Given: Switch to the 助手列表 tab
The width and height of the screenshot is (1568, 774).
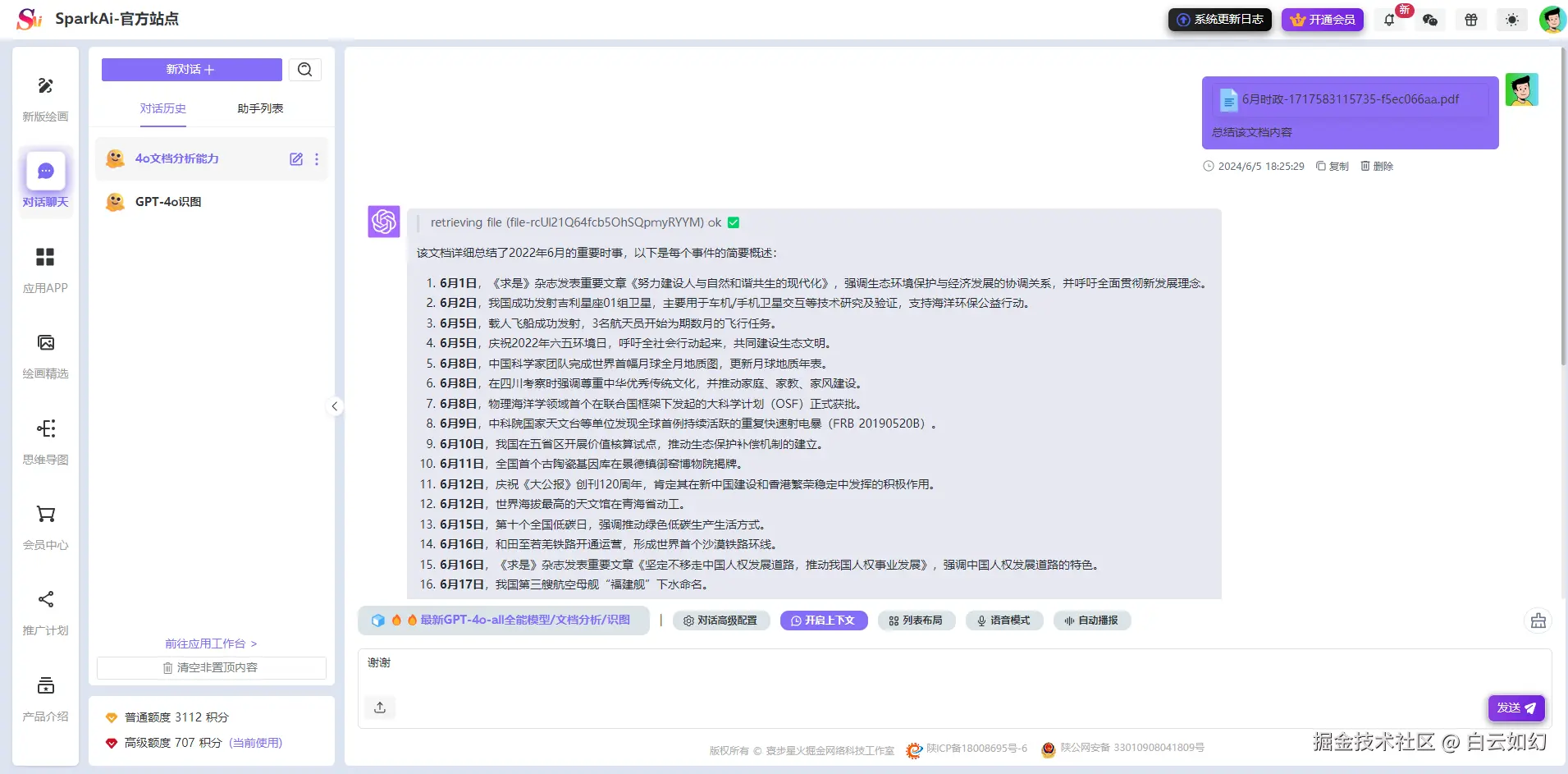Looking at the screenshot, I should (258, 108).
